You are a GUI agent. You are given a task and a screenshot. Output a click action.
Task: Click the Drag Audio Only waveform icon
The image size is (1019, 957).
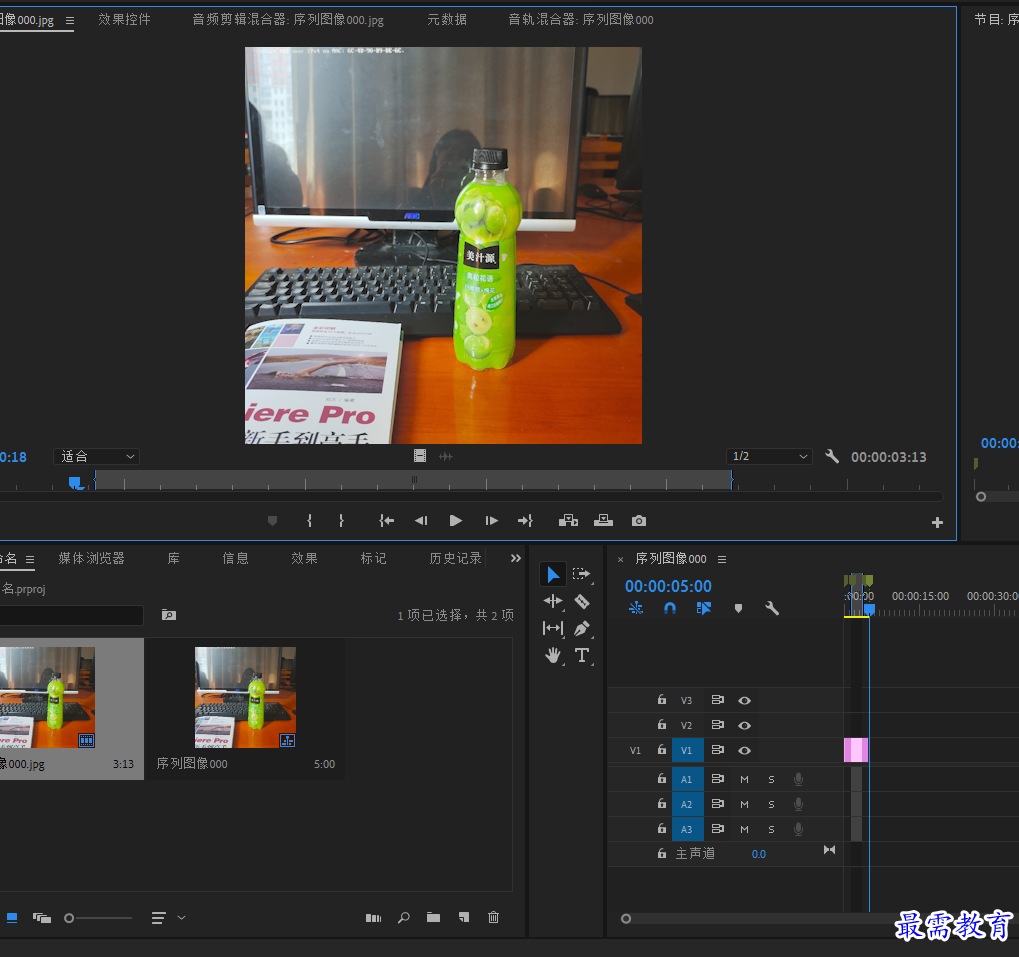pyautogui.click(x=446, y=457)
